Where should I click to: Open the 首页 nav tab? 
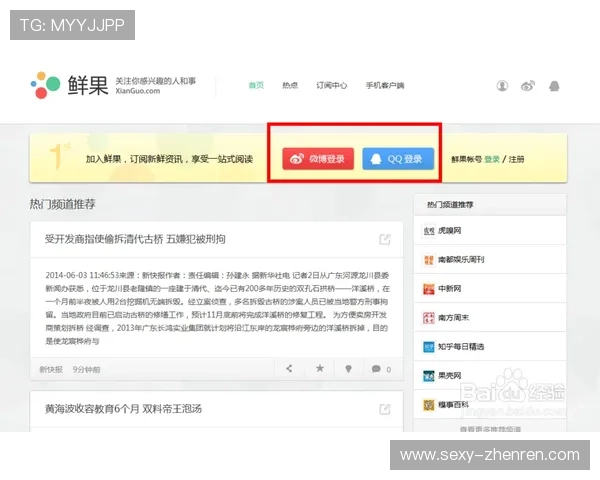tap(256, 85)
